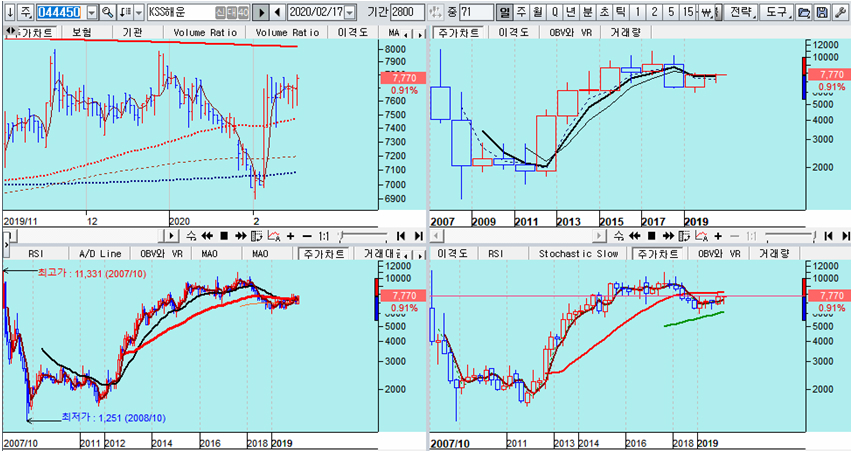Viewport: 853px width, 451px height.
Task: Set the 2 minute interval button
Action: [x=654, y=12]
